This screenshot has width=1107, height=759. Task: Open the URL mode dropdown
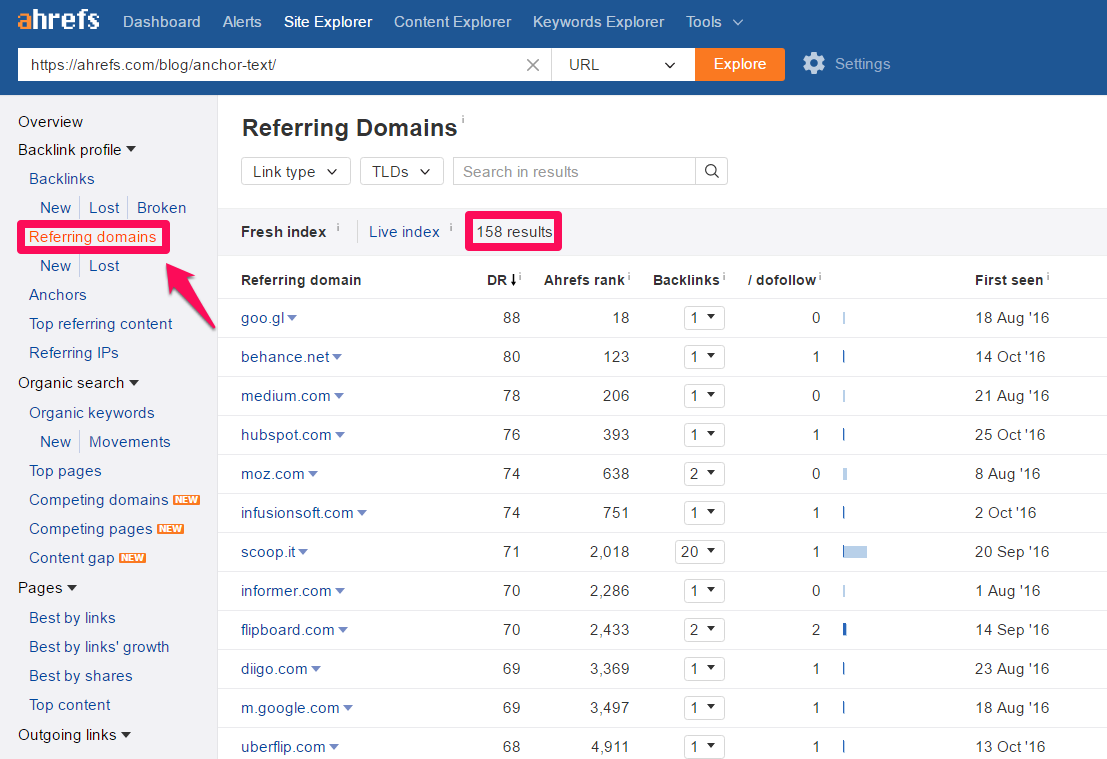click(x=623, y=64)
